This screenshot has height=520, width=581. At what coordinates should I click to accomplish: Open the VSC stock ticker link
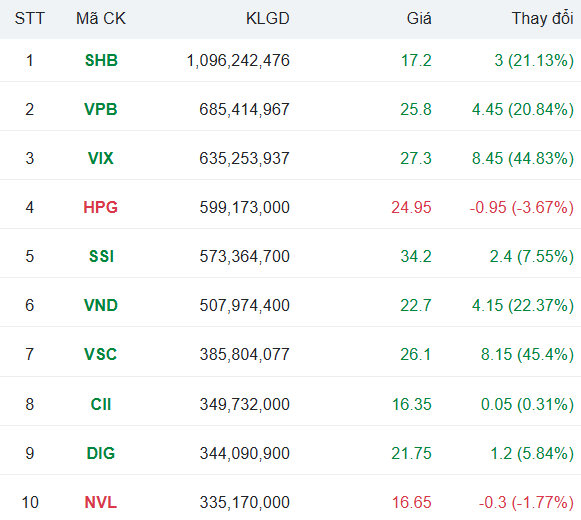(x=101, y=354)
